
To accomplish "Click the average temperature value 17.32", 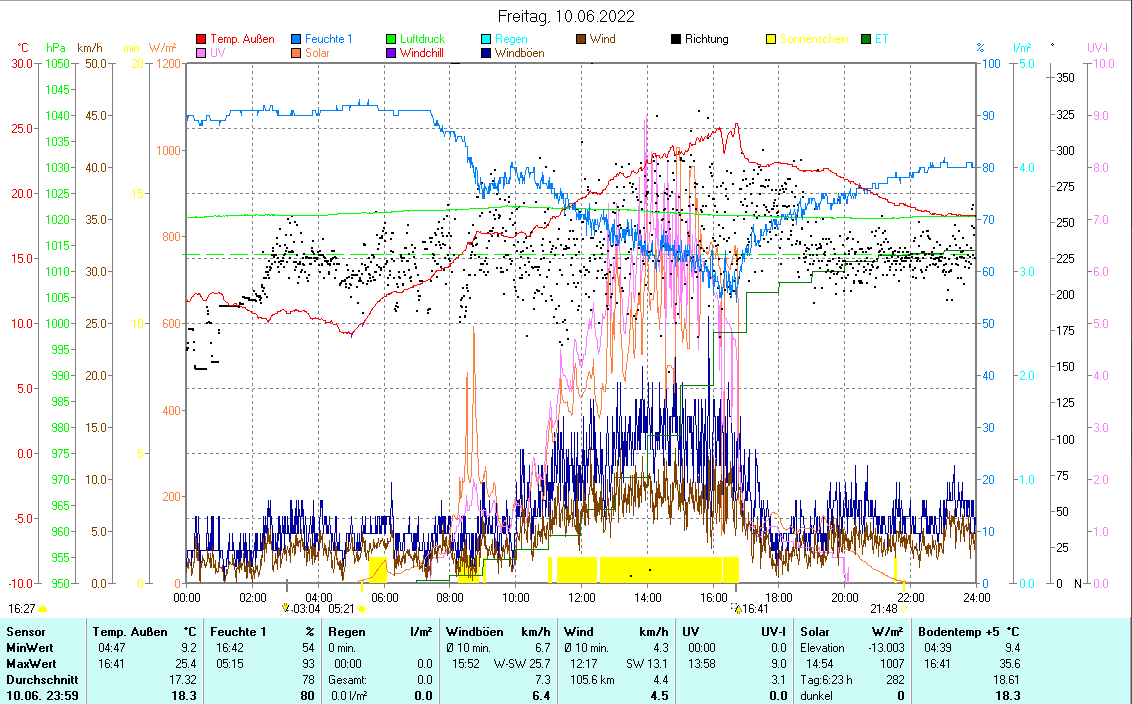I will point(183,679).
